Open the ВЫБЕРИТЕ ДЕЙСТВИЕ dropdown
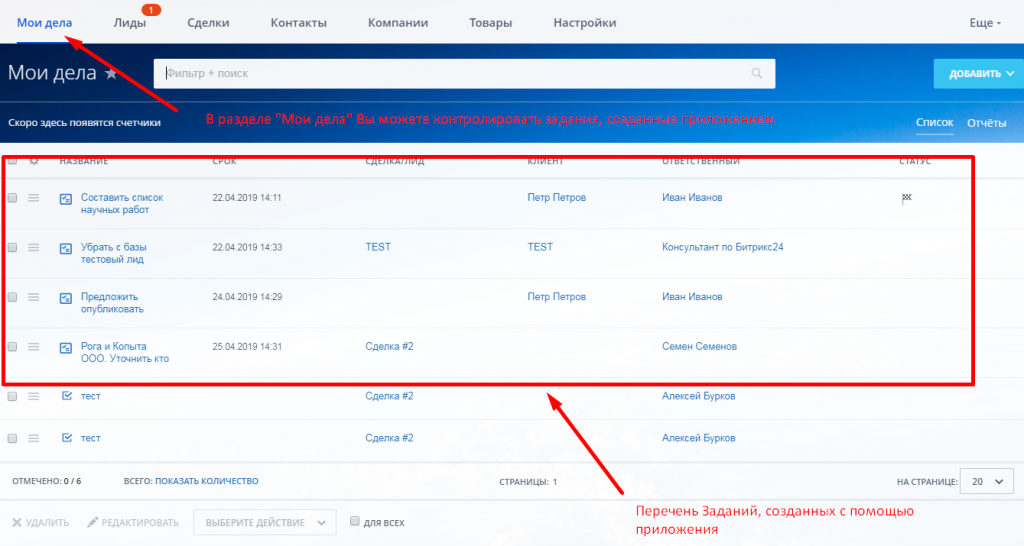The height and width of the screenshot is (546, 1024). coord(264,522)
